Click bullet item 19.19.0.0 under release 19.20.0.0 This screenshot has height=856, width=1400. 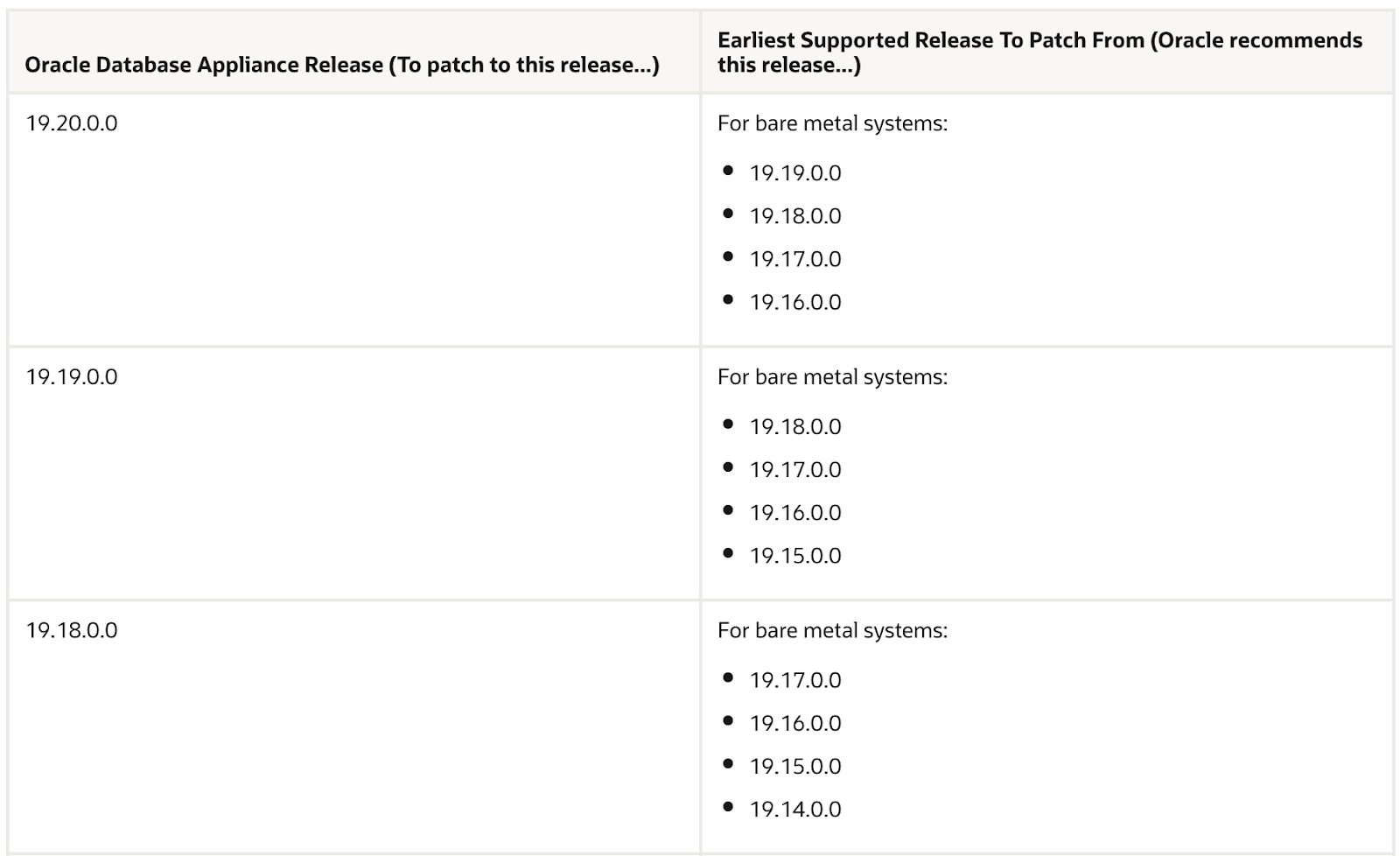pyautogui.click(x=794, y=173)
